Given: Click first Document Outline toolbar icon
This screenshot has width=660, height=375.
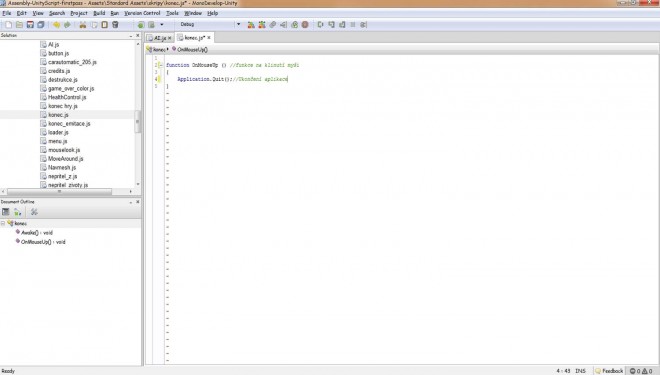Looking at the screenshot, I should pyautogui.click(x=5, y=212).
